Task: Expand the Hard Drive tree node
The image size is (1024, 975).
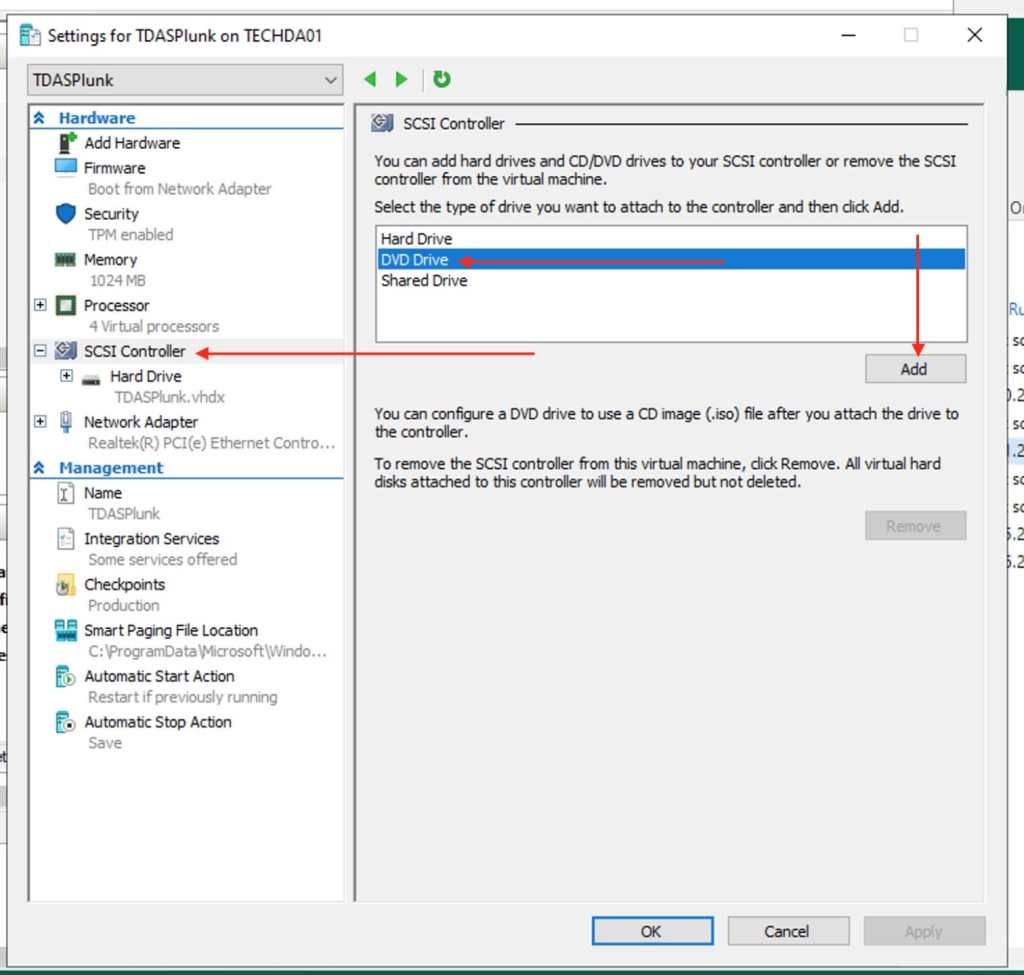Action: [x=66, y=376]
